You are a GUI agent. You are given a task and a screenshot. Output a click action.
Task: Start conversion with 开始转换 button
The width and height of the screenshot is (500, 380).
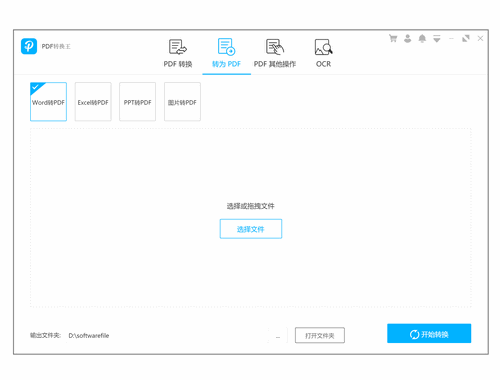click(x=429, y=333)
